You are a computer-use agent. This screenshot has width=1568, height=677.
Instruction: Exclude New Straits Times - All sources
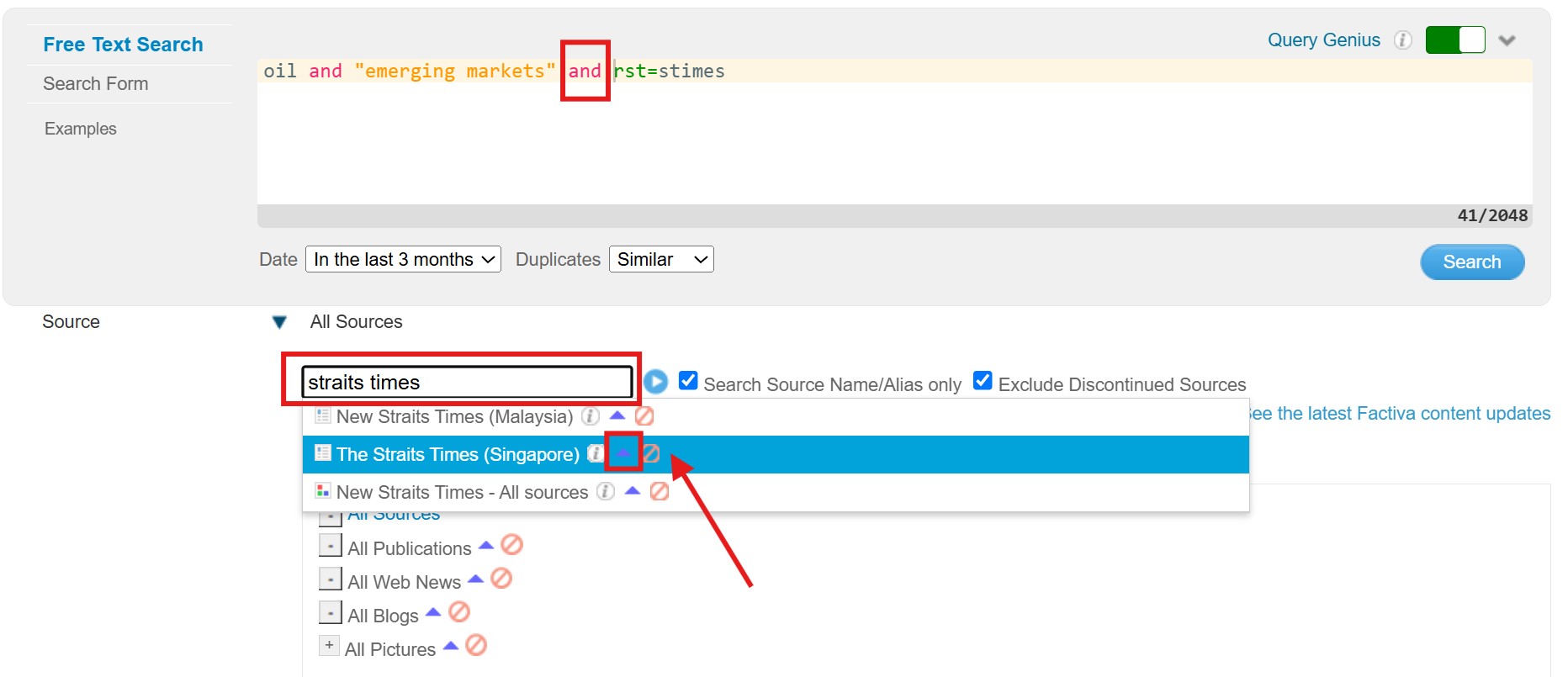click(x=660, y=492)
